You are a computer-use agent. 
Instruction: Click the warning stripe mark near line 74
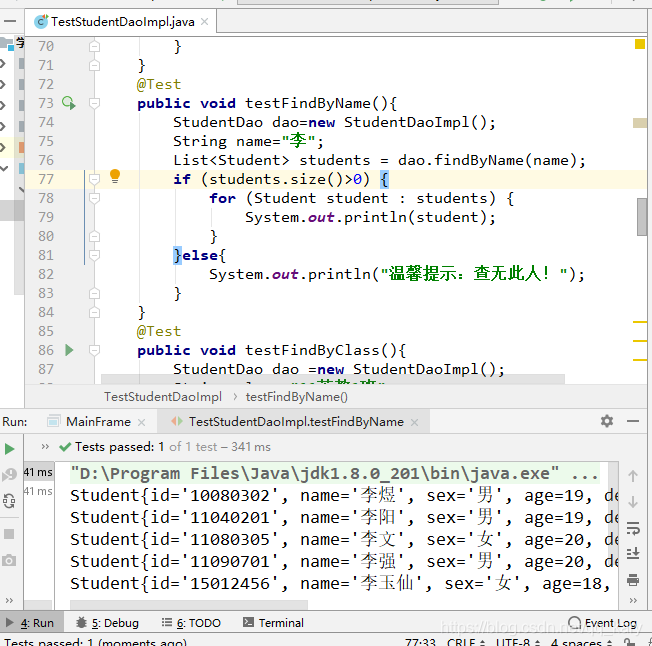click(x=640, y=123)
